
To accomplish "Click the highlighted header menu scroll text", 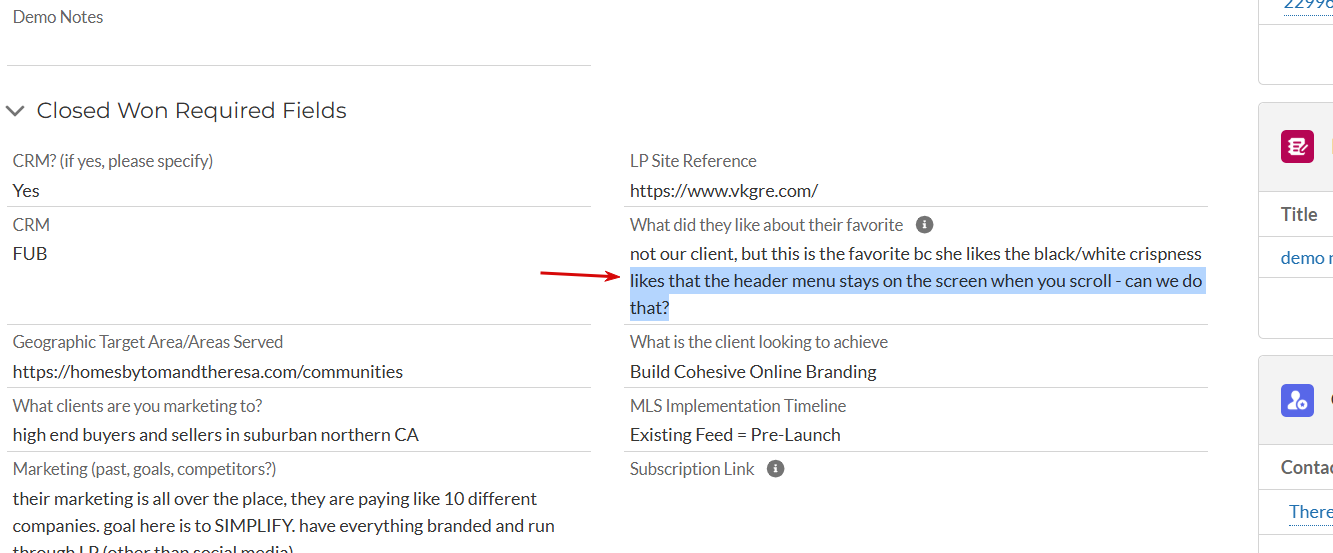I will click(917, 294).
